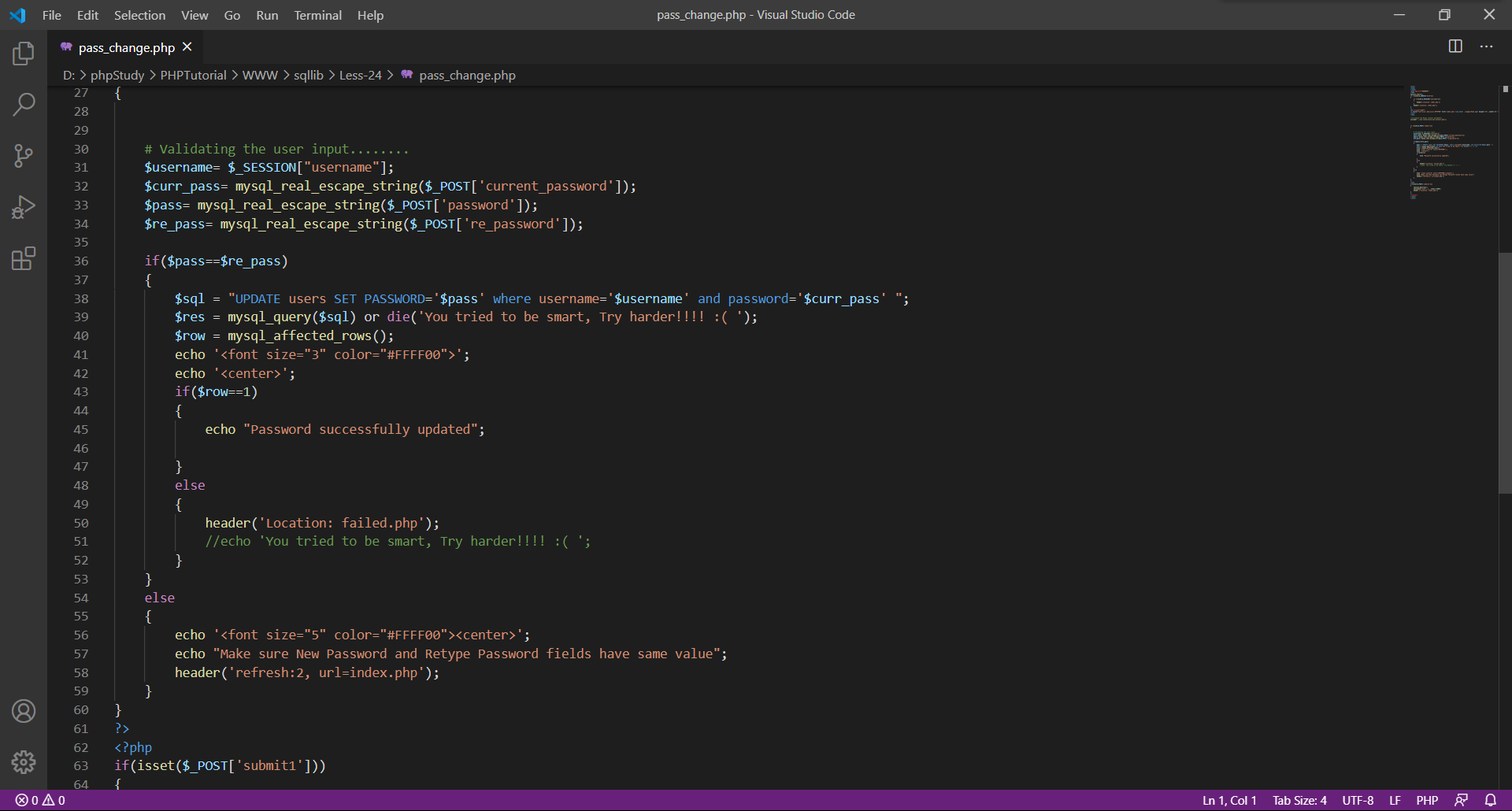Click errors and warnings count indicator
1512x811 pixels.
click(41, 800)
